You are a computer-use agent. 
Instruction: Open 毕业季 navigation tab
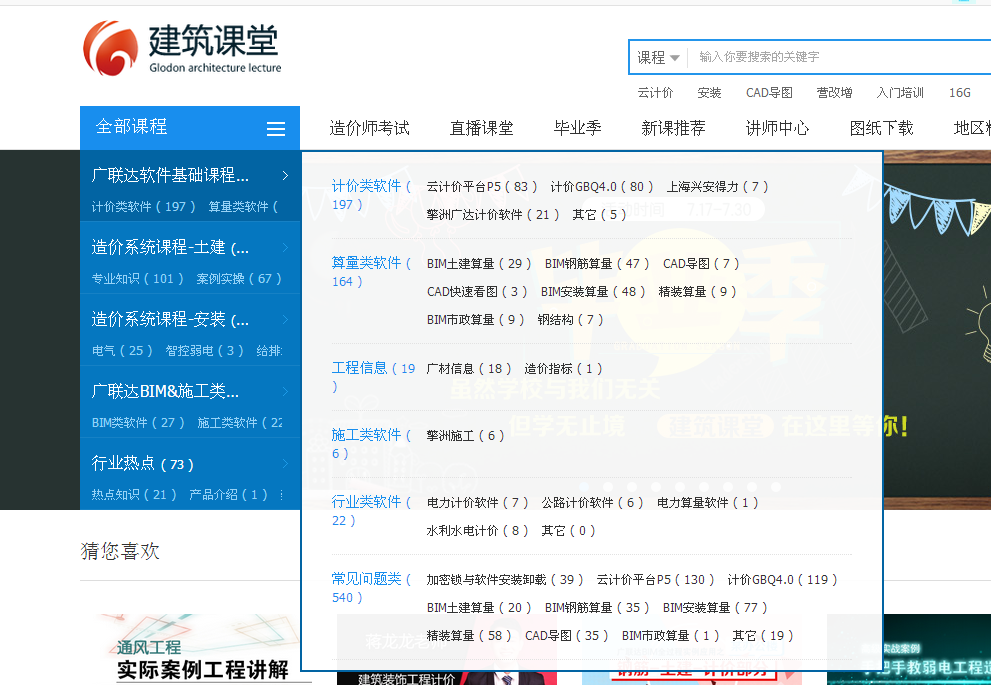[x=578, y=128]
